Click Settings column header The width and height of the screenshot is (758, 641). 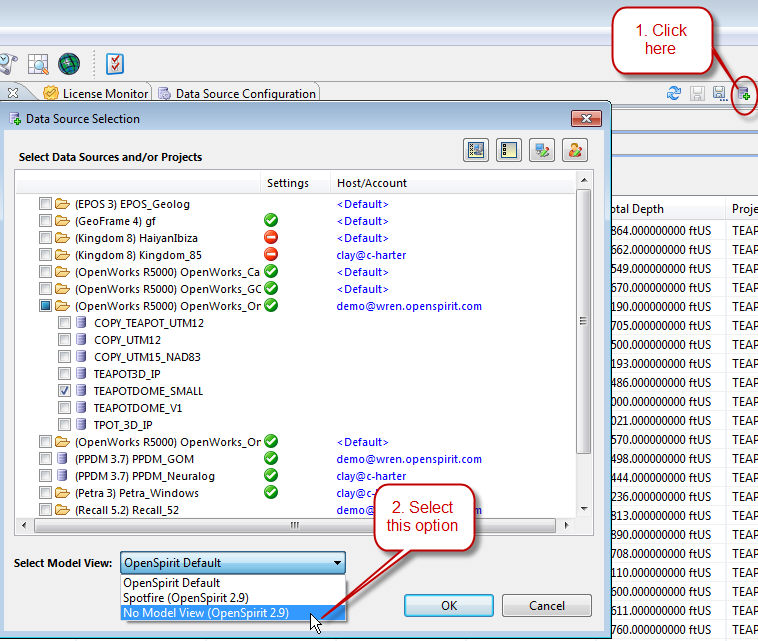(295, 183)
